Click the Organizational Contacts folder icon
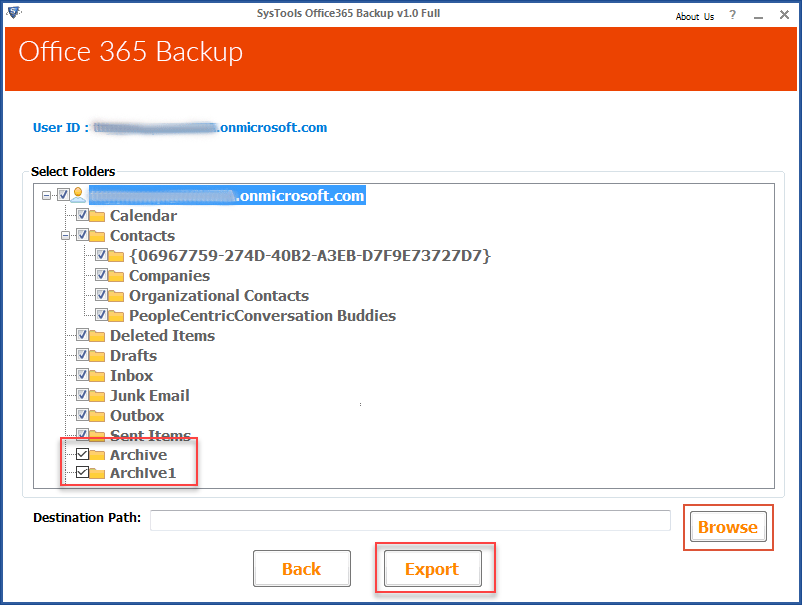The height and width of the screenshot is (605, 802). 116,296
